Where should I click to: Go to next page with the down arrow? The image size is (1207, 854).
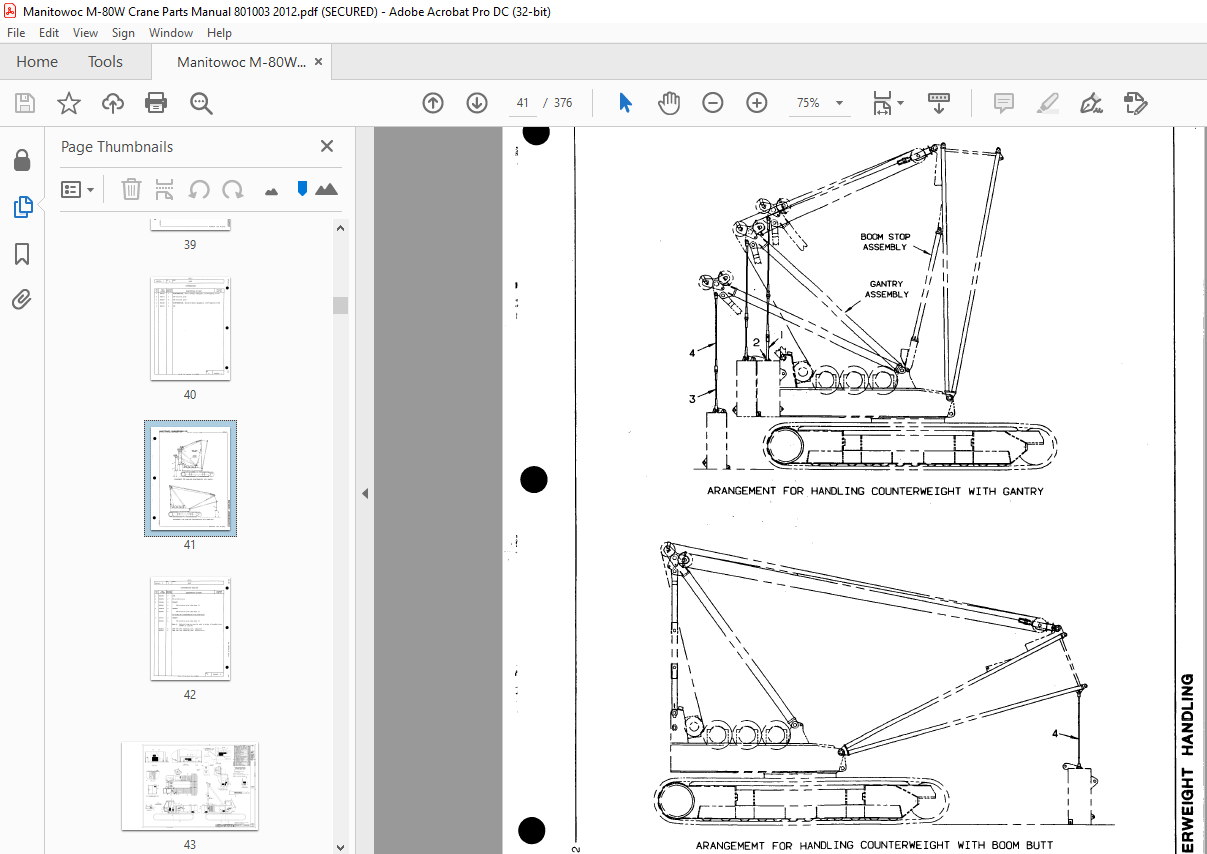(x=477, y=103)
